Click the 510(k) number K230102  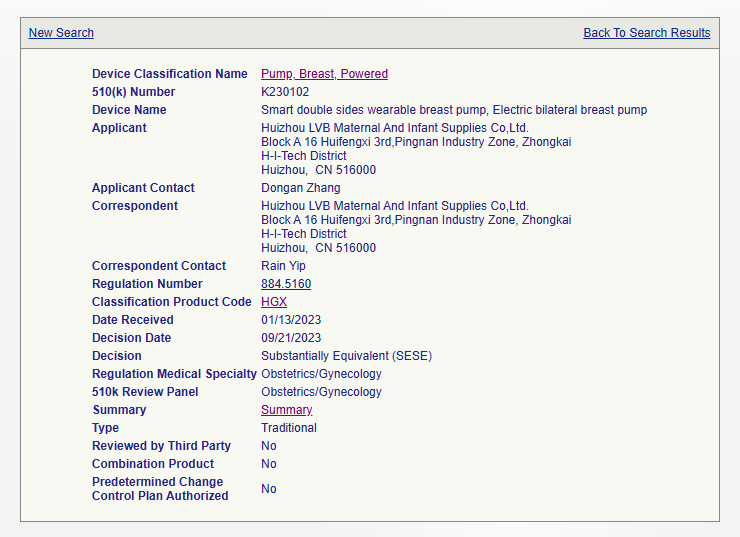coord(285,92)
